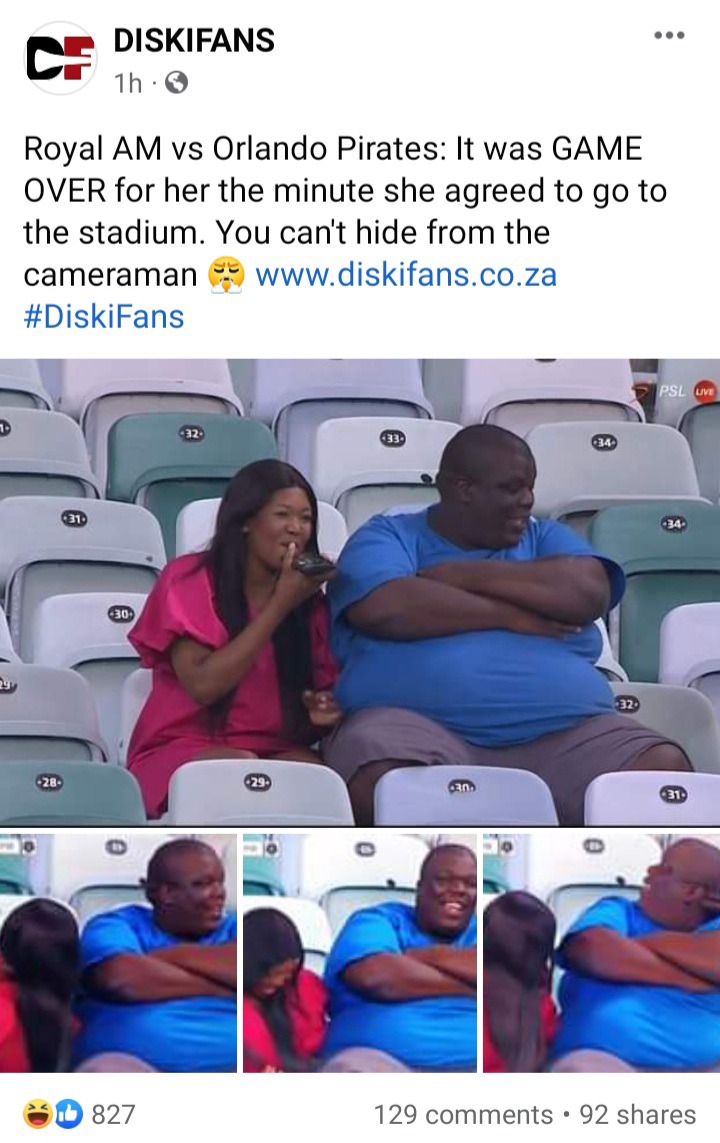View the 92 shares list
This screenshot has width=720, height=1143.
pyautogui.click(x=638, y=1115)
